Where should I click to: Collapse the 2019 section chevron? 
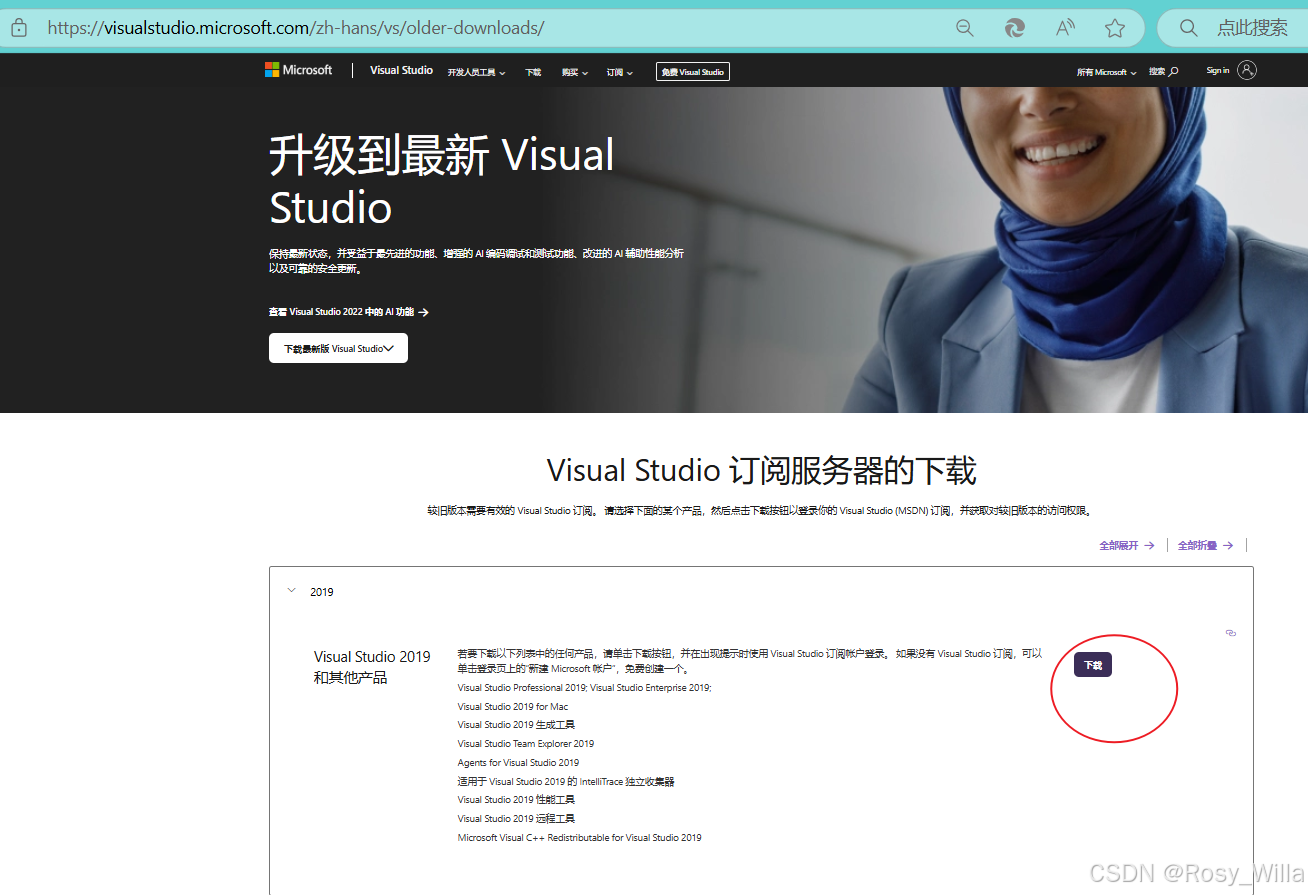point(292,591)
